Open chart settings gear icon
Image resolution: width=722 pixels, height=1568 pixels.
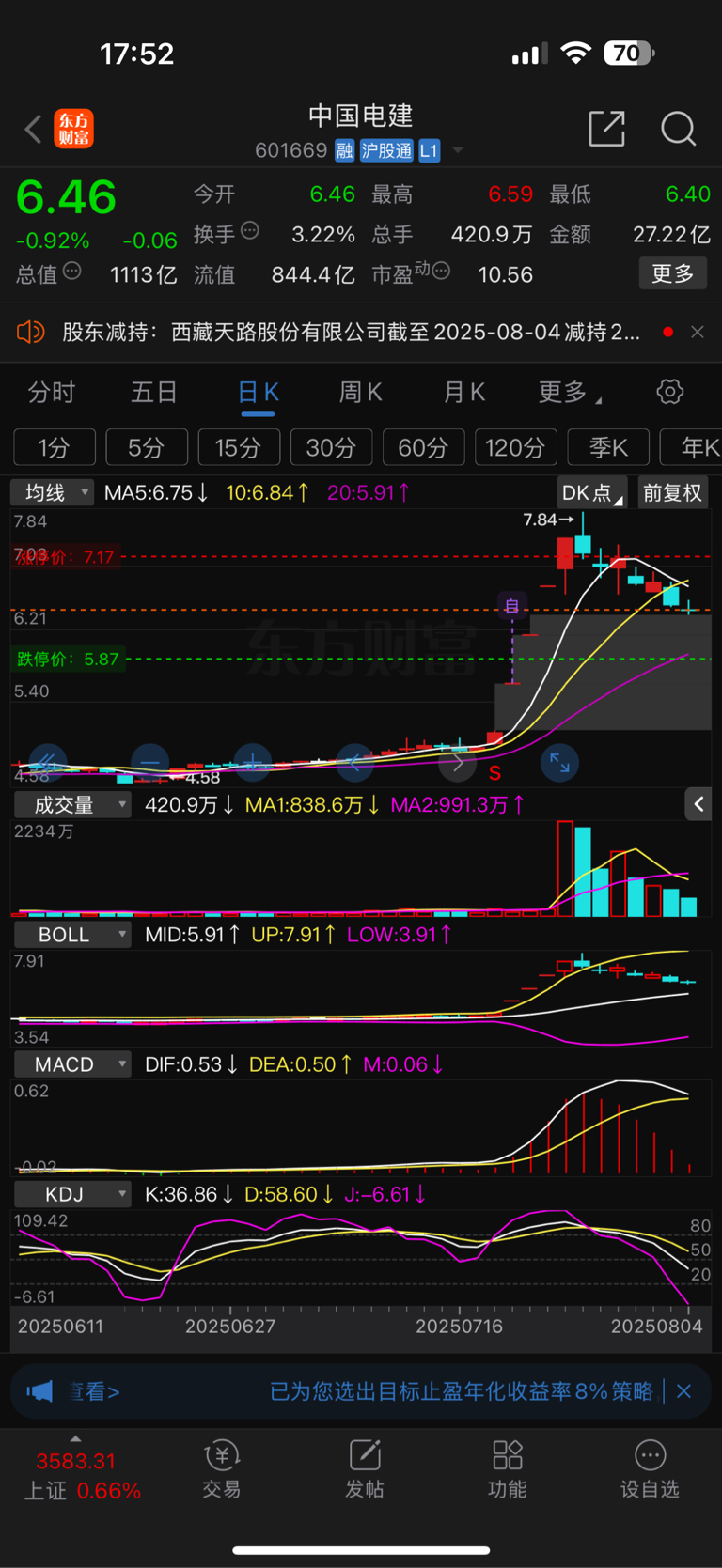coord(670,392)
